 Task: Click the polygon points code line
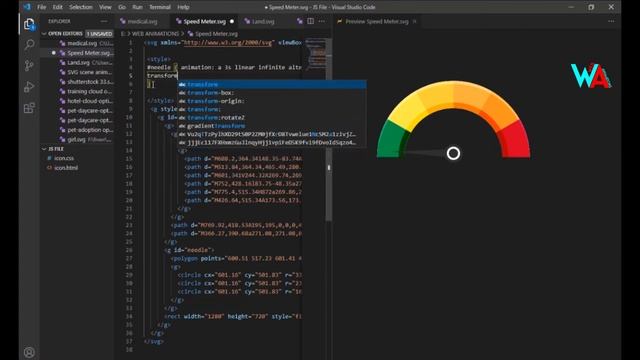click(236, 258)
